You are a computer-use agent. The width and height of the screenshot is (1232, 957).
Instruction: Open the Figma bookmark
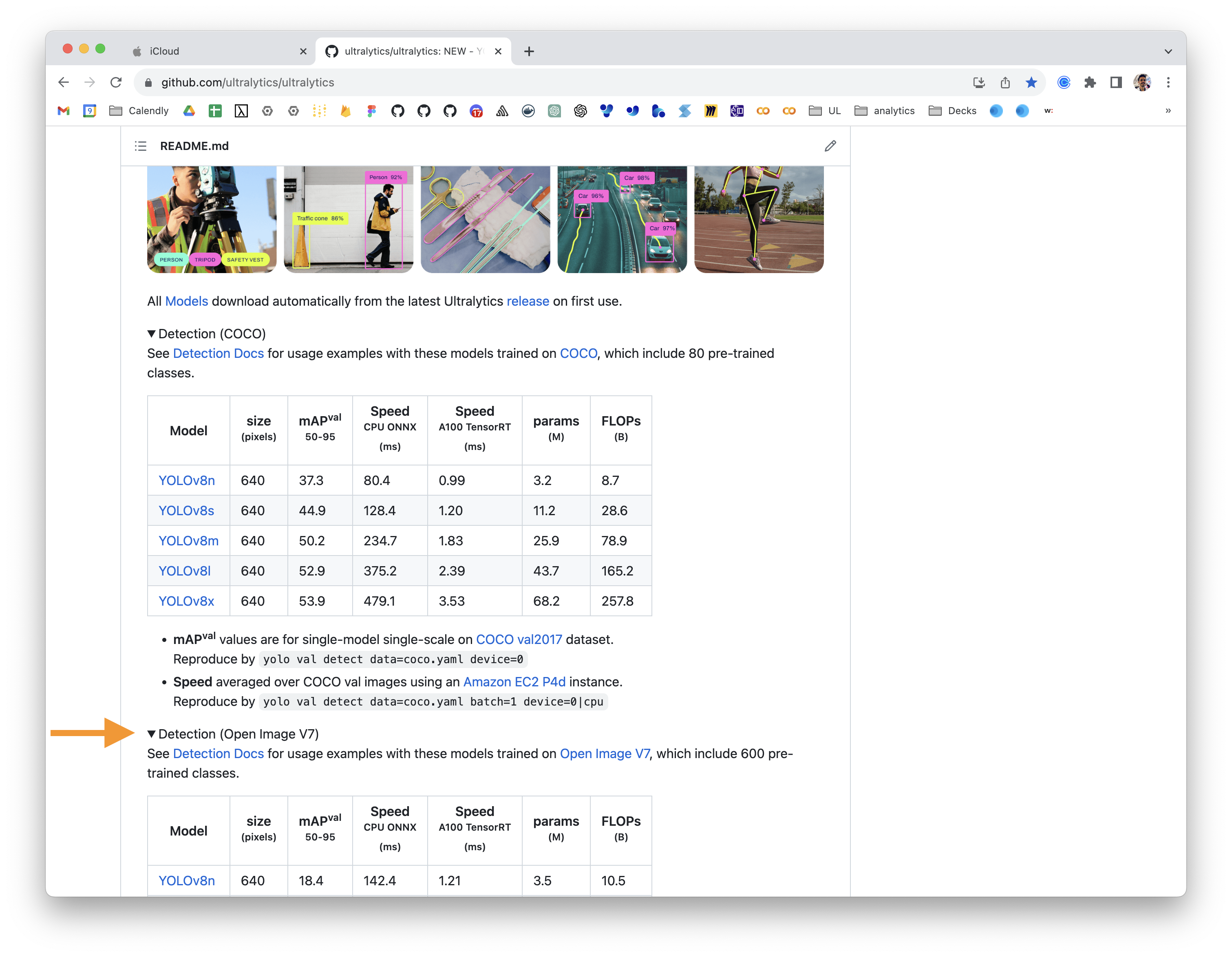371,110
